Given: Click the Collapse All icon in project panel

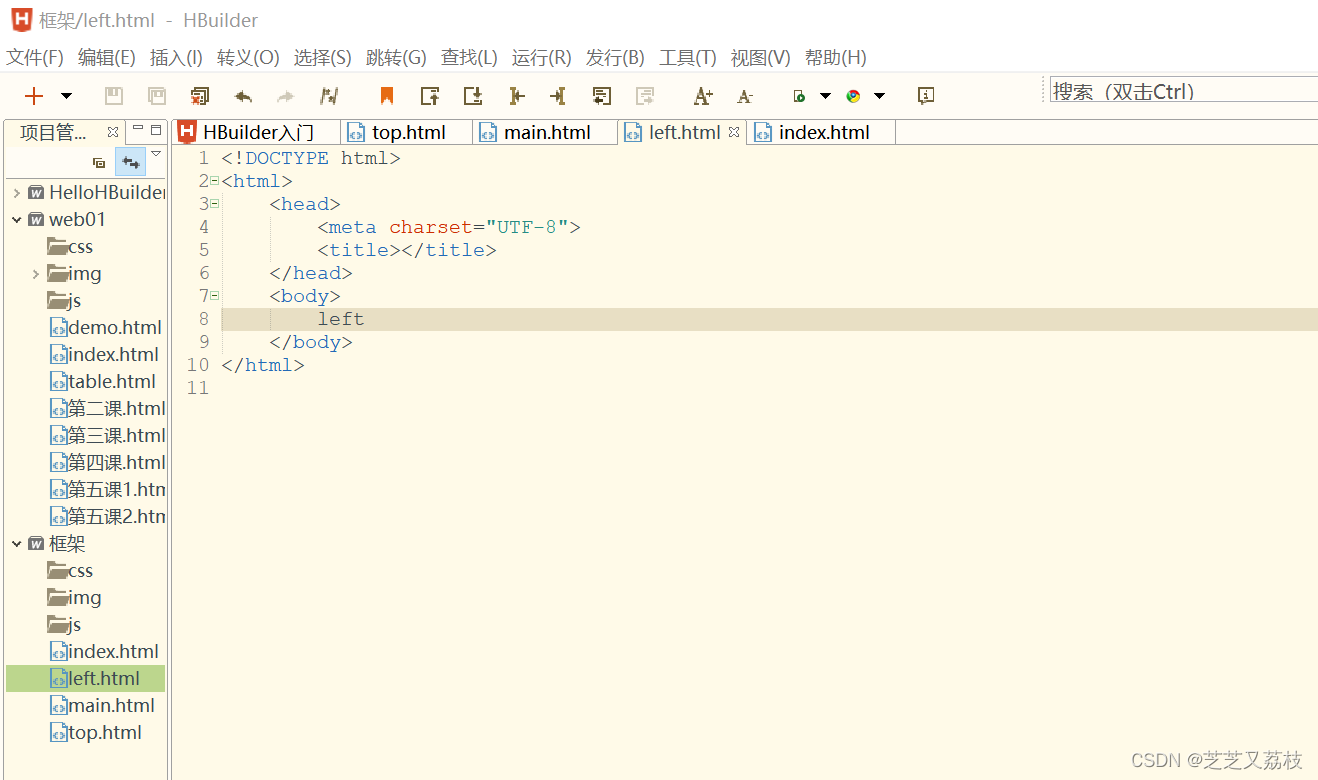Looking at the screenshot, I should point(99,162).
